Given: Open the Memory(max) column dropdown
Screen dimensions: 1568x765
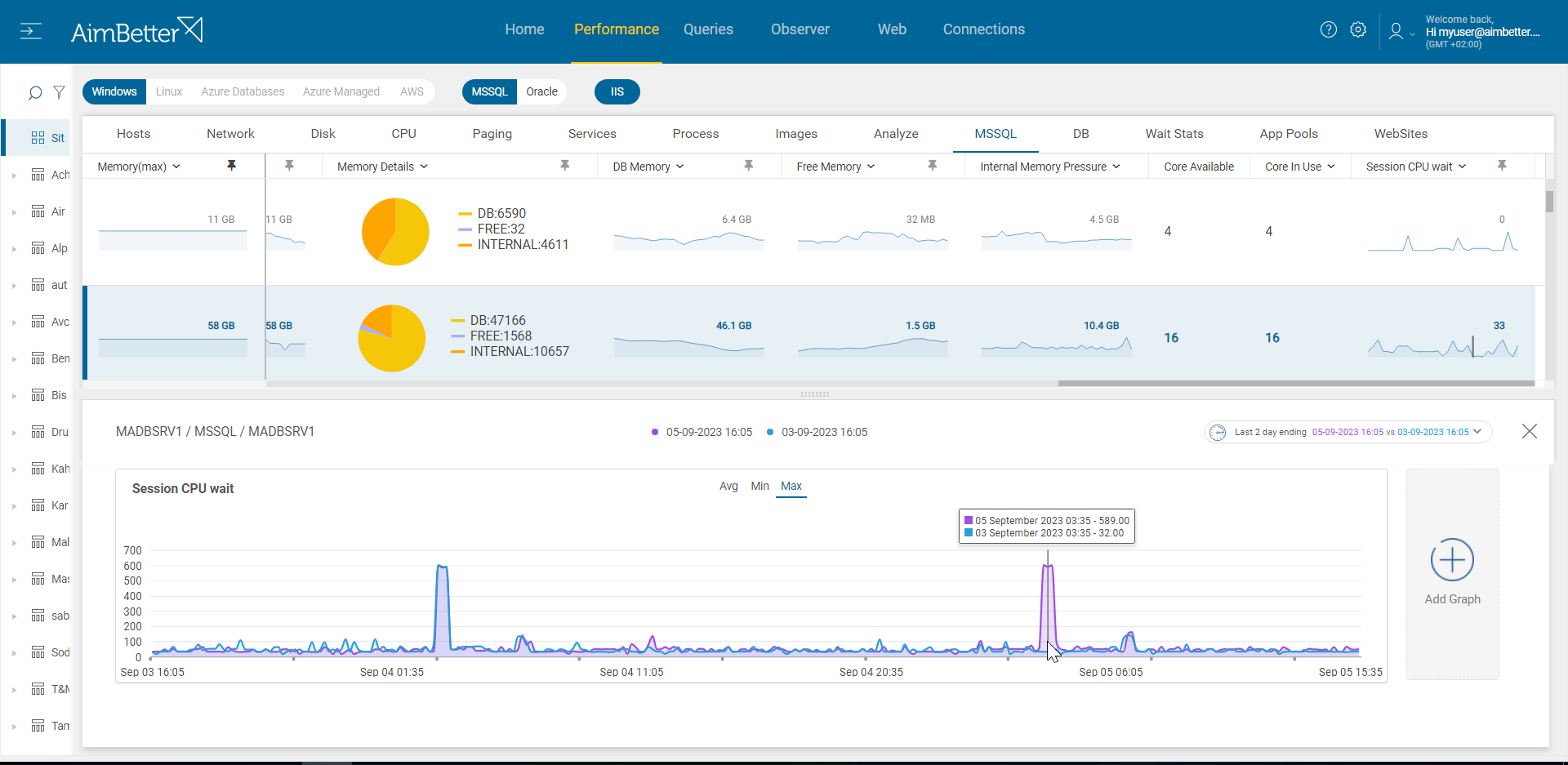Looking at the screenshot, I should pos(176,167).
